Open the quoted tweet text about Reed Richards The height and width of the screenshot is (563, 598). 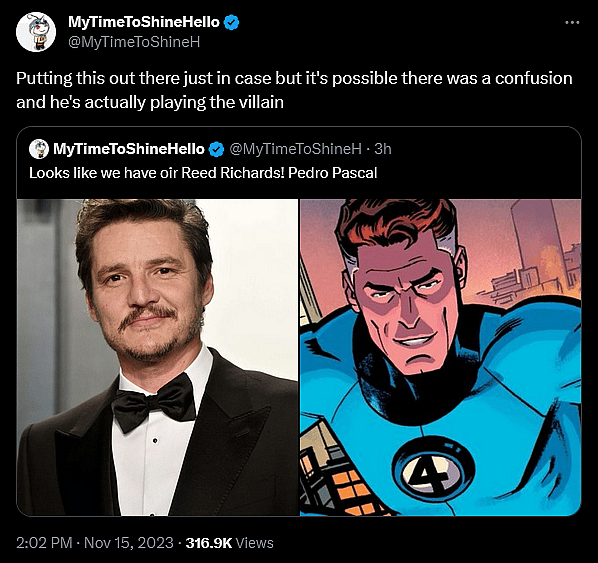[203, 173]
